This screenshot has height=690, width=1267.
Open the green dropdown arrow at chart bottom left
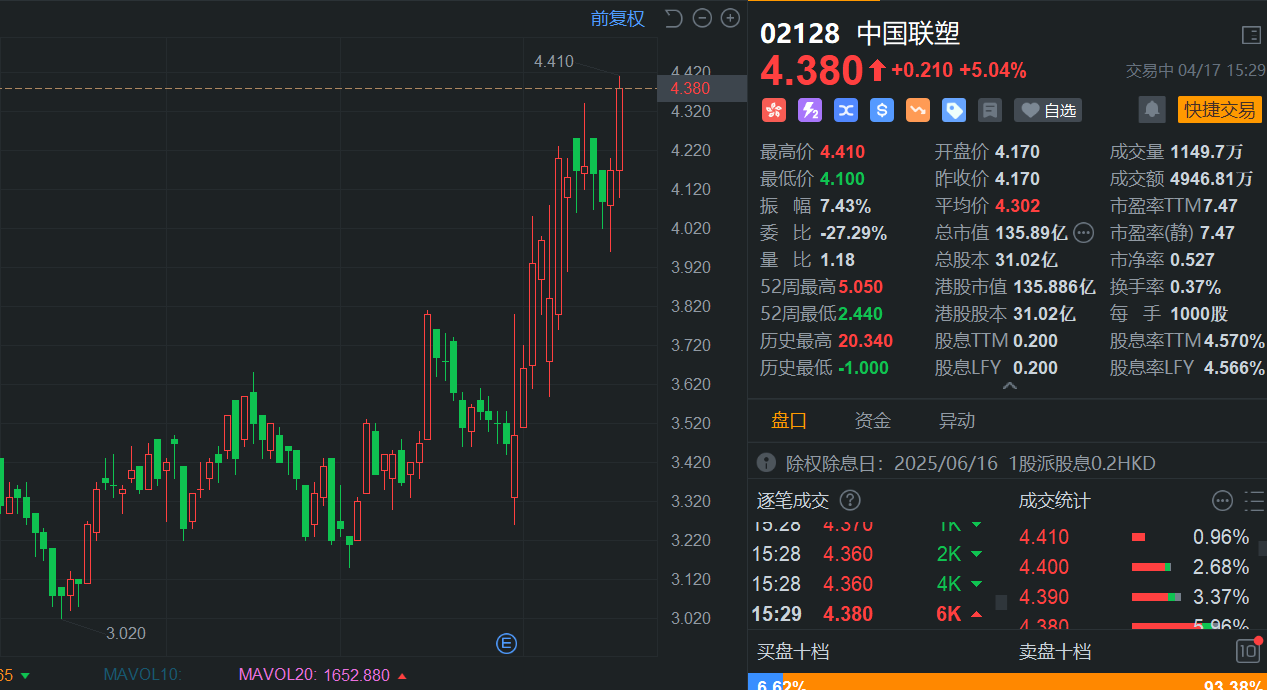click(x=25, y=675)
